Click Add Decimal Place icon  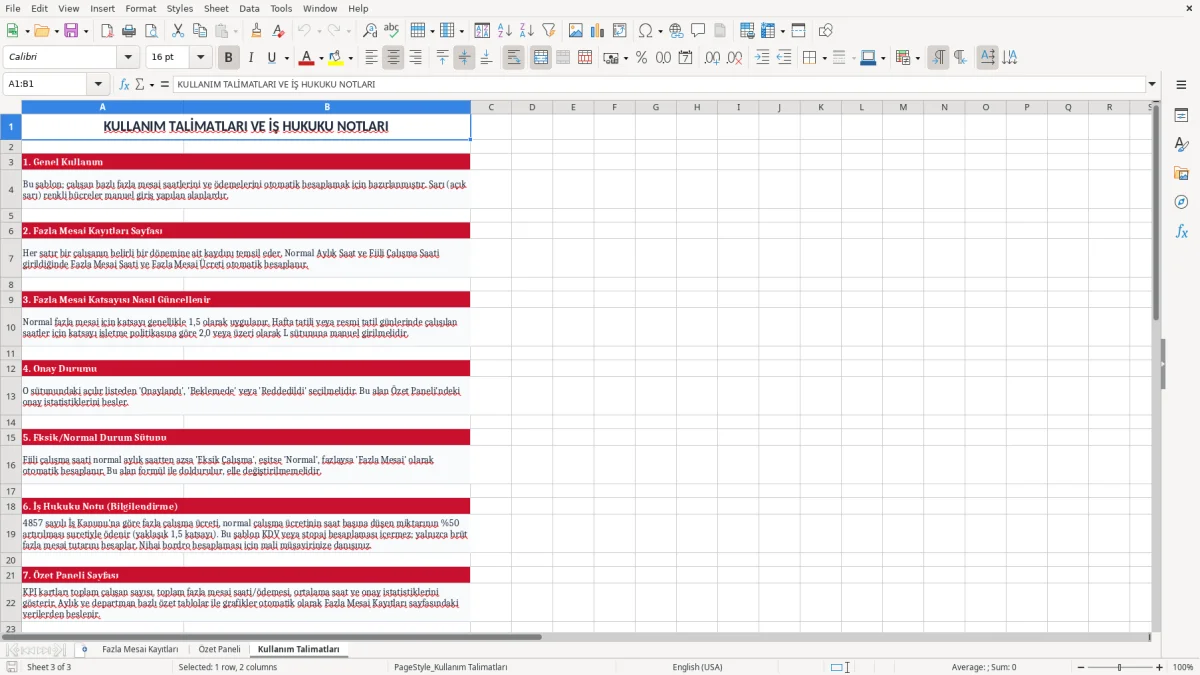712,58
